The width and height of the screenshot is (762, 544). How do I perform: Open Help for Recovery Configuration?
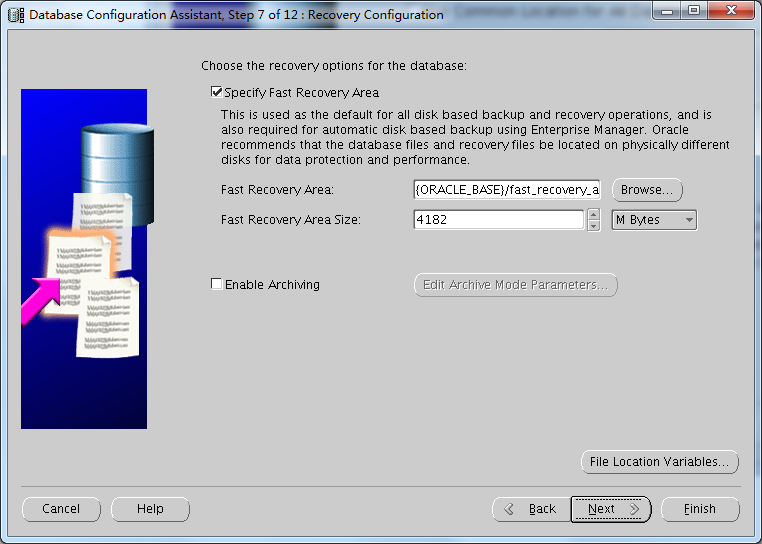(x=150, y=509)
